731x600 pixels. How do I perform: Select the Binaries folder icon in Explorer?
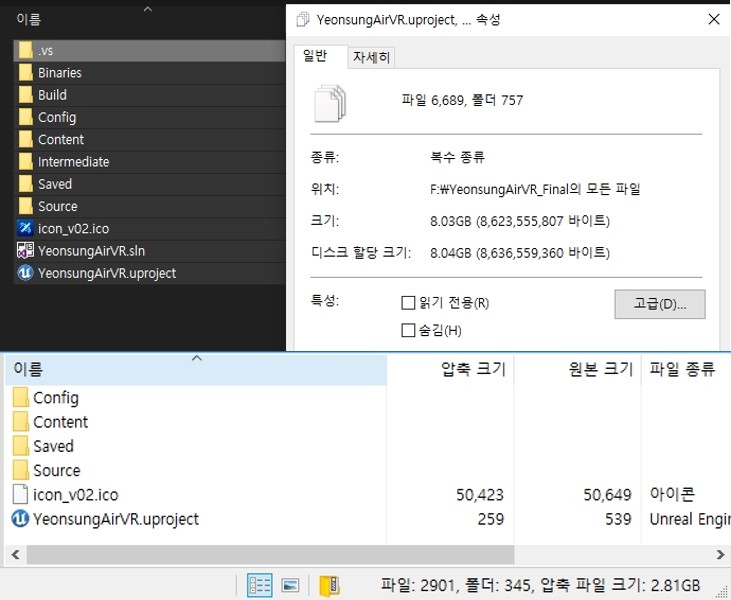[x=26, y=73]
